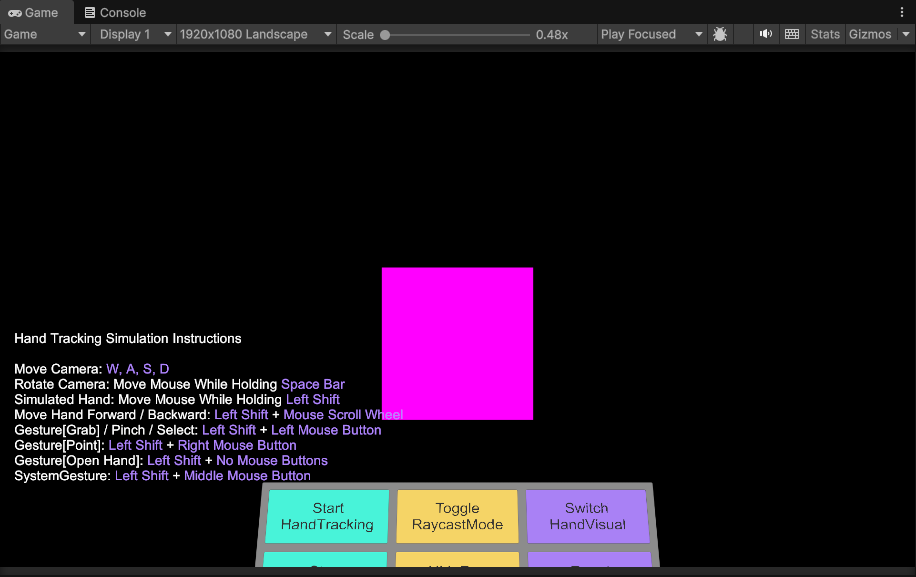Click the 0.48x scale value
Image resolution: width=916 pixels, height=577 pixels.
point(552,34)
